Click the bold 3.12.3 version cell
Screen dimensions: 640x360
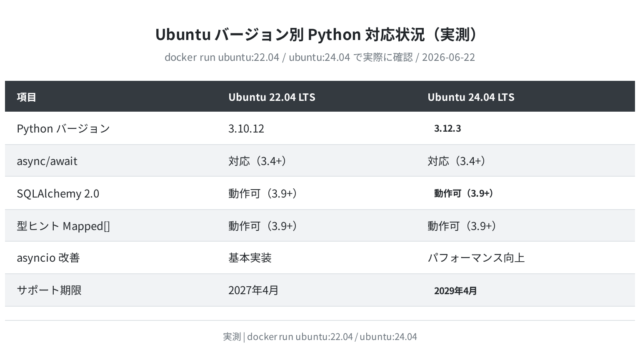(x=447, y=129)
